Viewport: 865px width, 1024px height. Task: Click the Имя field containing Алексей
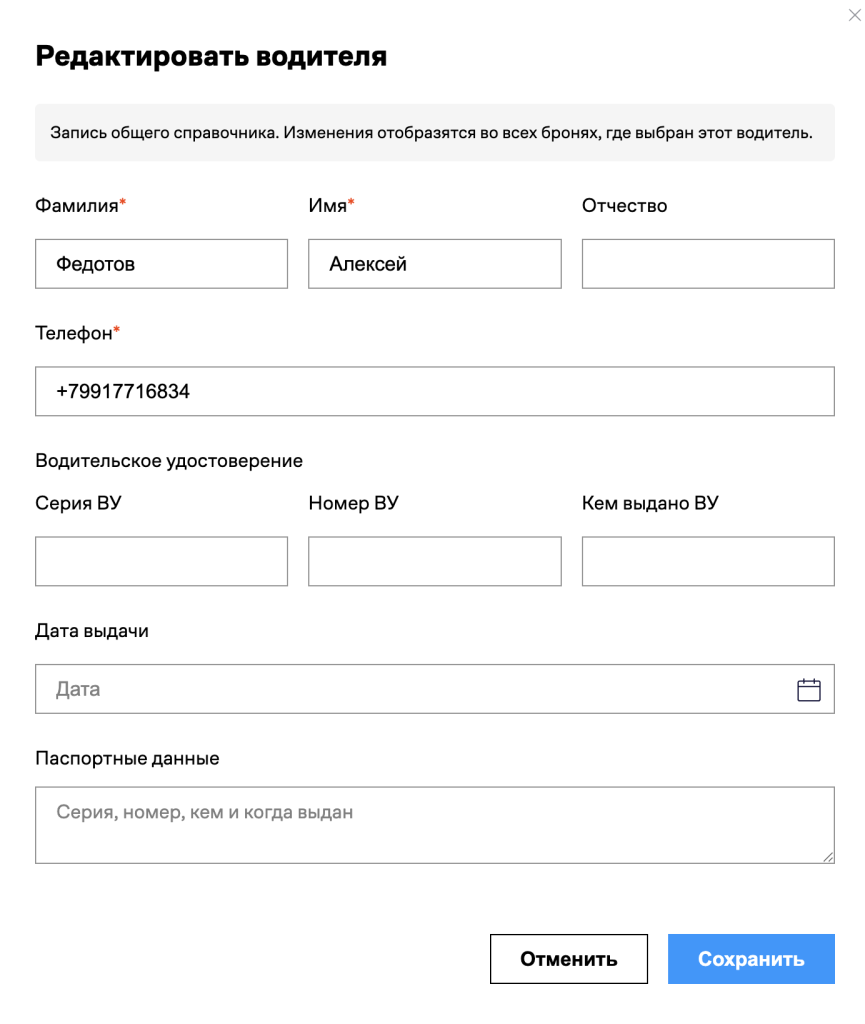pyautogui.click(x=435, y=264)
